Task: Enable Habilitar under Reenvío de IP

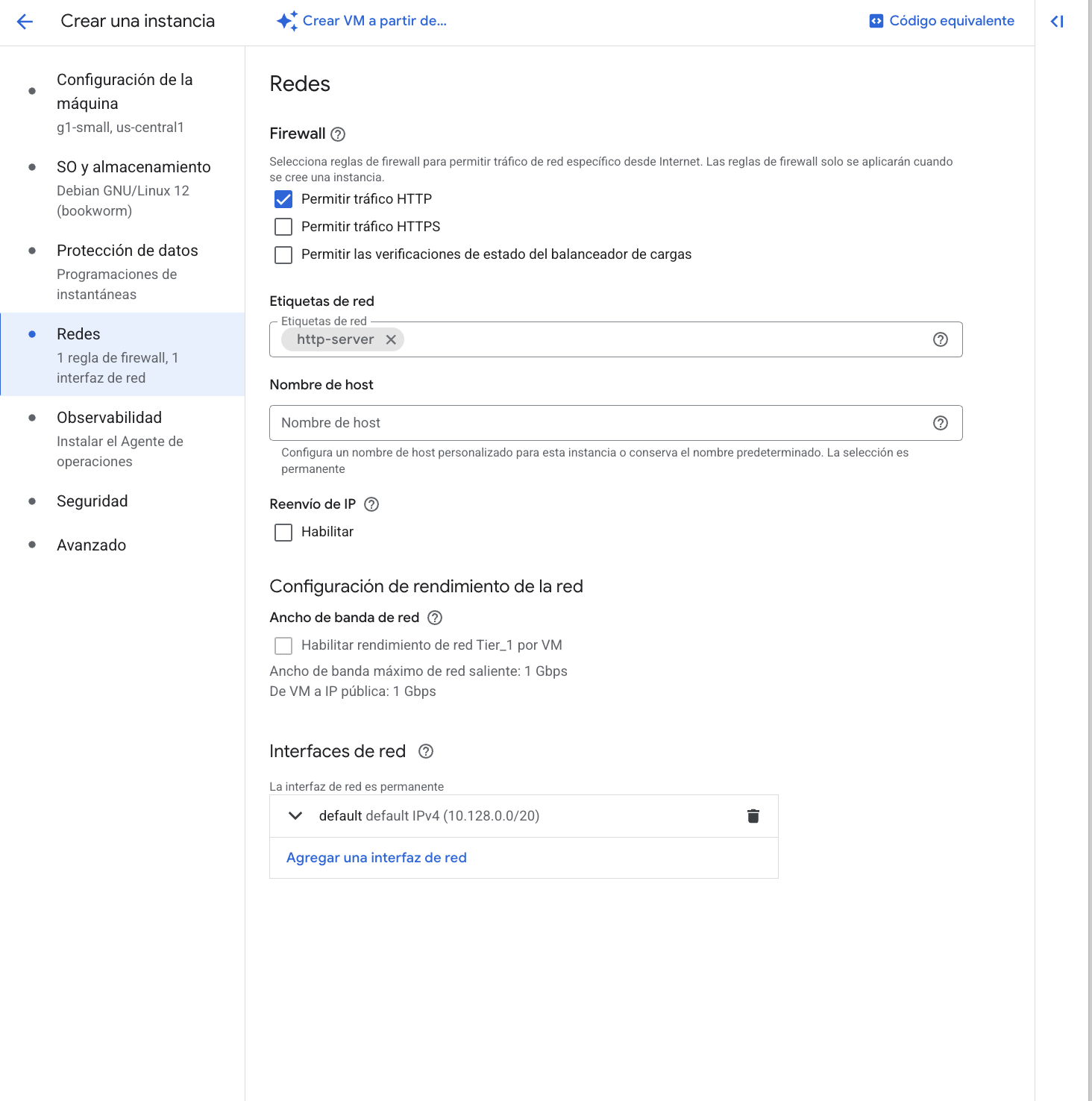Action: click(283, 532)
